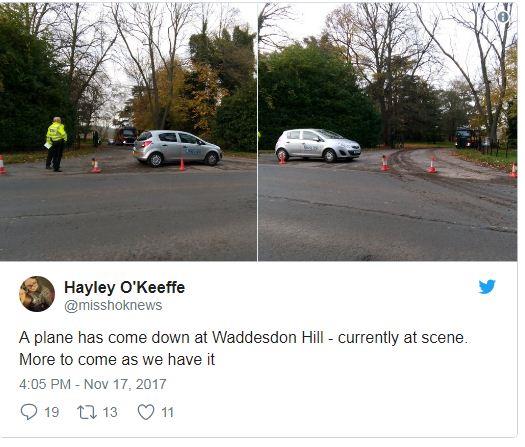This screenshot has height=447, width=525.
Task: Open the tweet timestamp 4:05 PM - Nov 17, 2017
Action: coord(93,384)
